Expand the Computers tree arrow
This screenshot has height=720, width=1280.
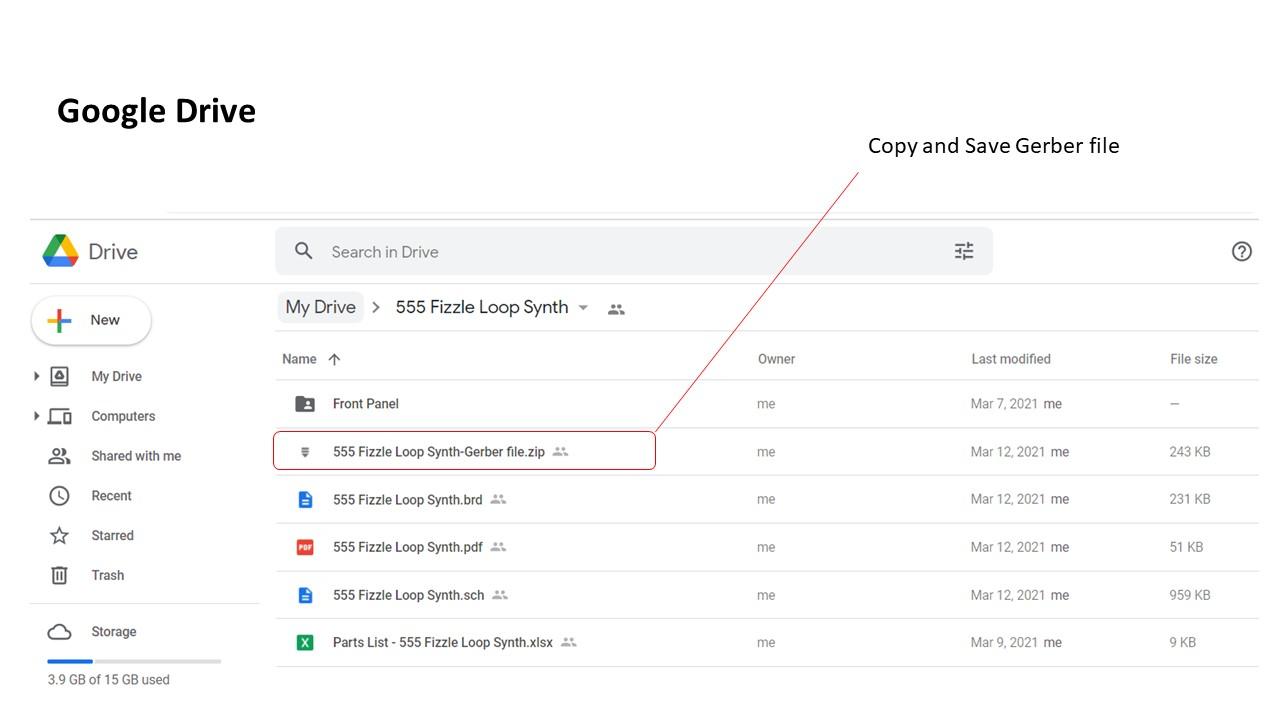37,416
